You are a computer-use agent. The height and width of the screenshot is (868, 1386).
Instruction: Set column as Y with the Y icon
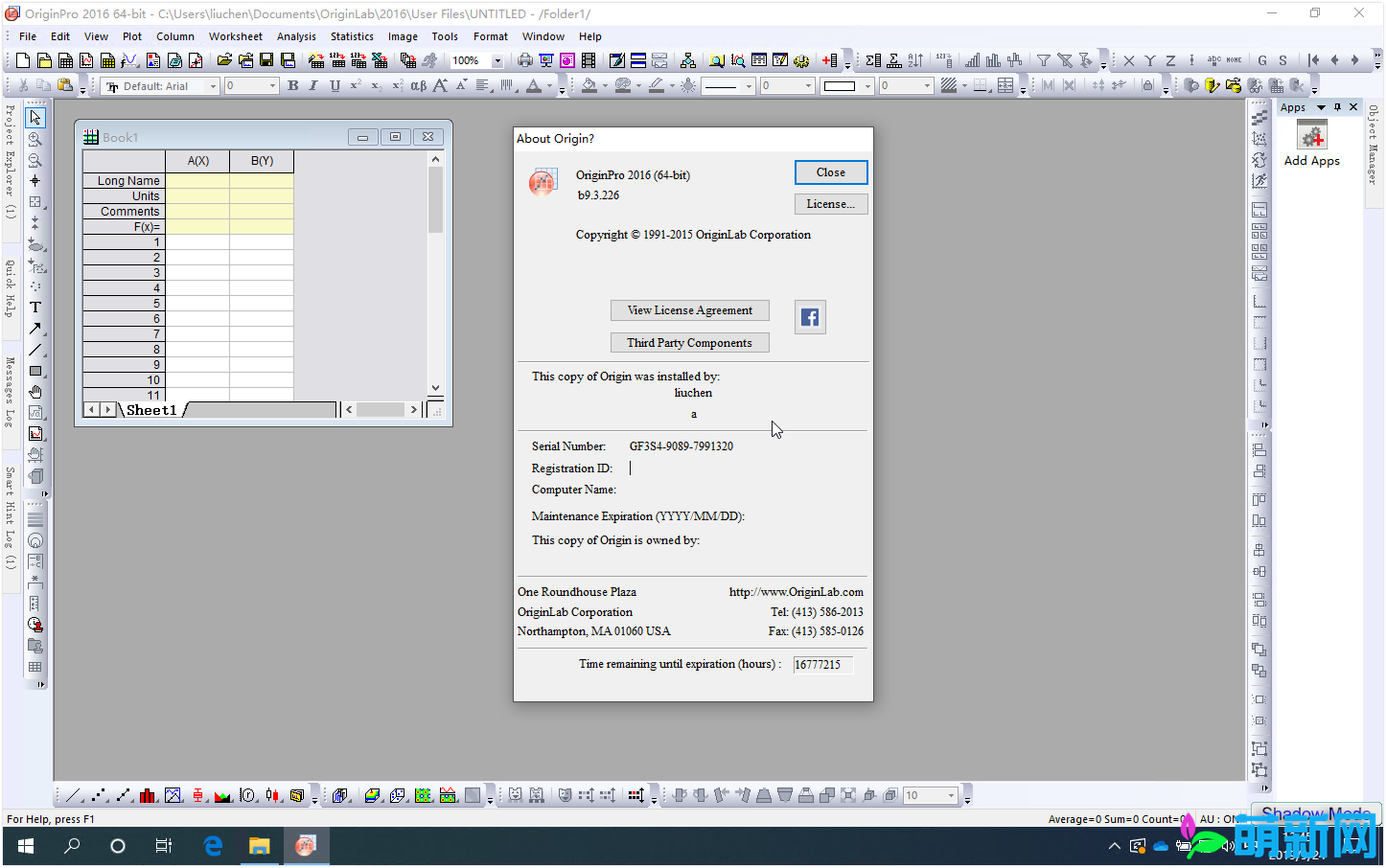[x=1150, y=60]
